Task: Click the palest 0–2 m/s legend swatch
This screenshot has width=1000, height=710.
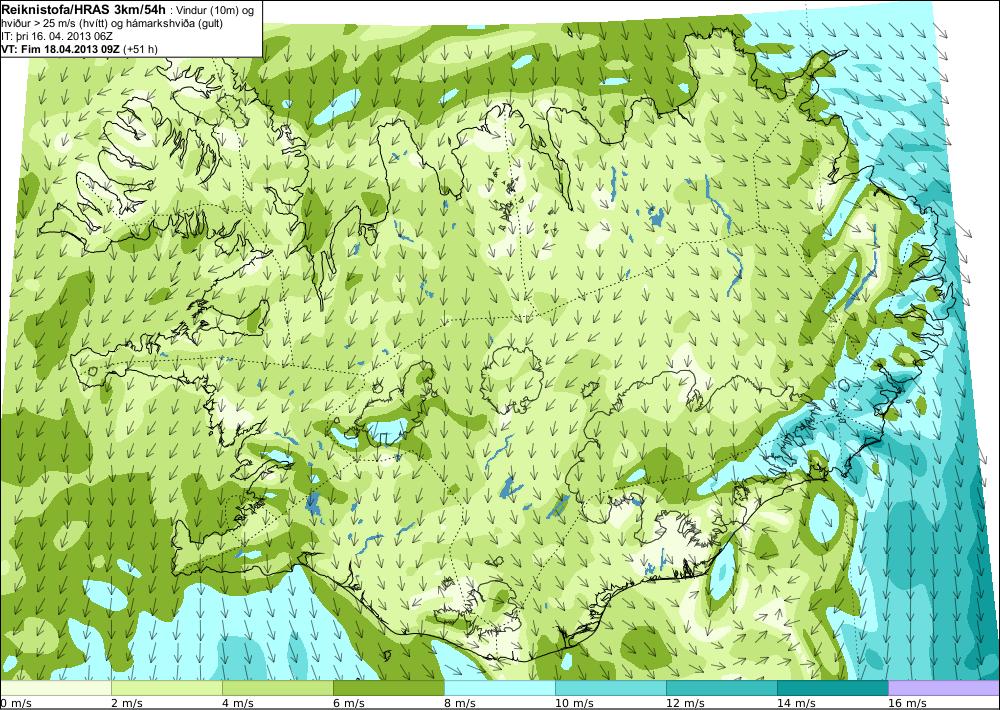Action: [x=55, y=688]
